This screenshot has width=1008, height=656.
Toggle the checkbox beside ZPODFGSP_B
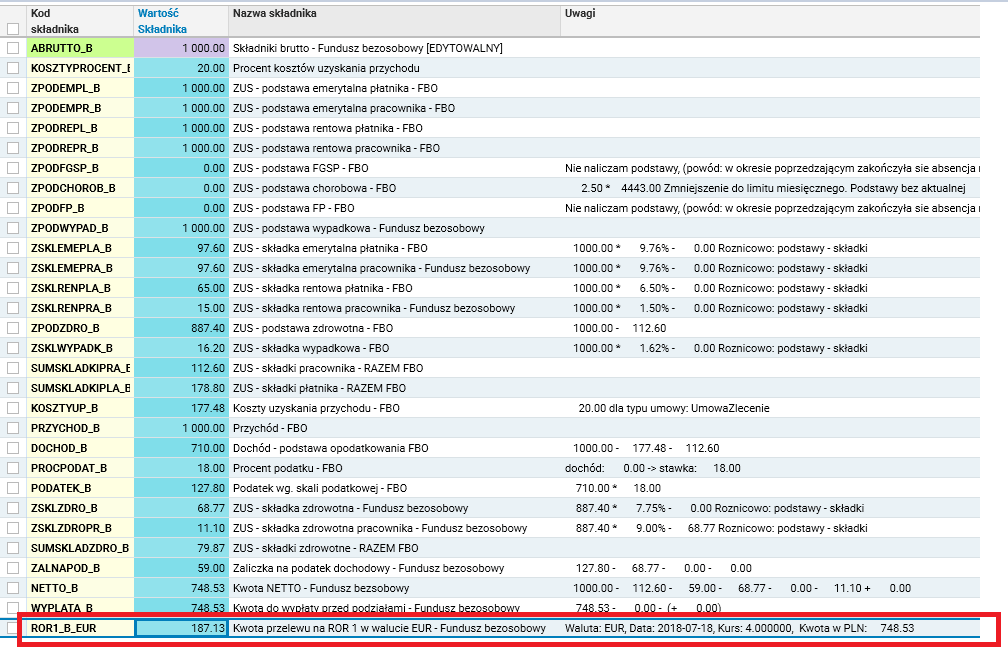point(13,168)
